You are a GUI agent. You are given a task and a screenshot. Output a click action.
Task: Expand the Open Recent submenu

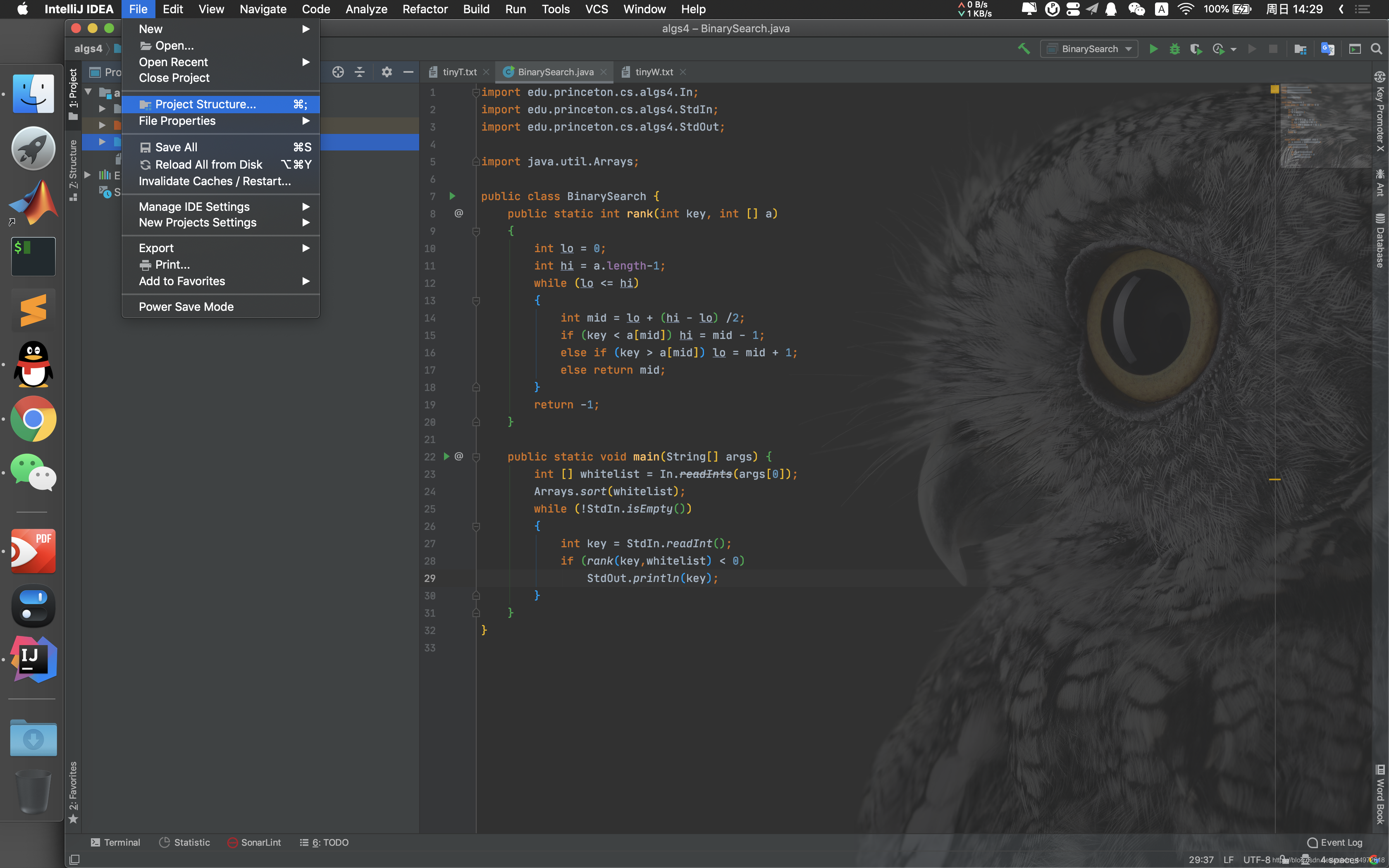tap(220, 62)
